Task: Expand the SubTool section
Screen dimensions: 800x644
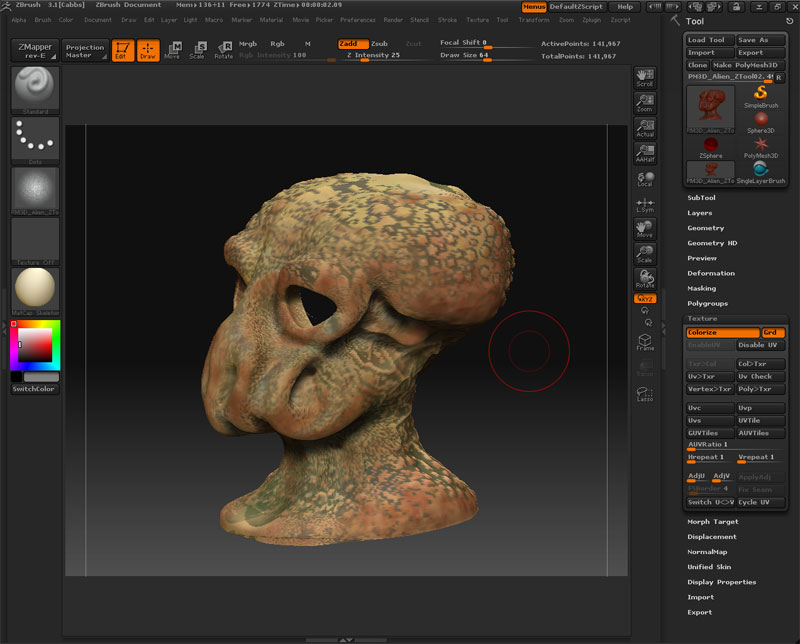Action: pyautogui.click(x=702, y=198)
